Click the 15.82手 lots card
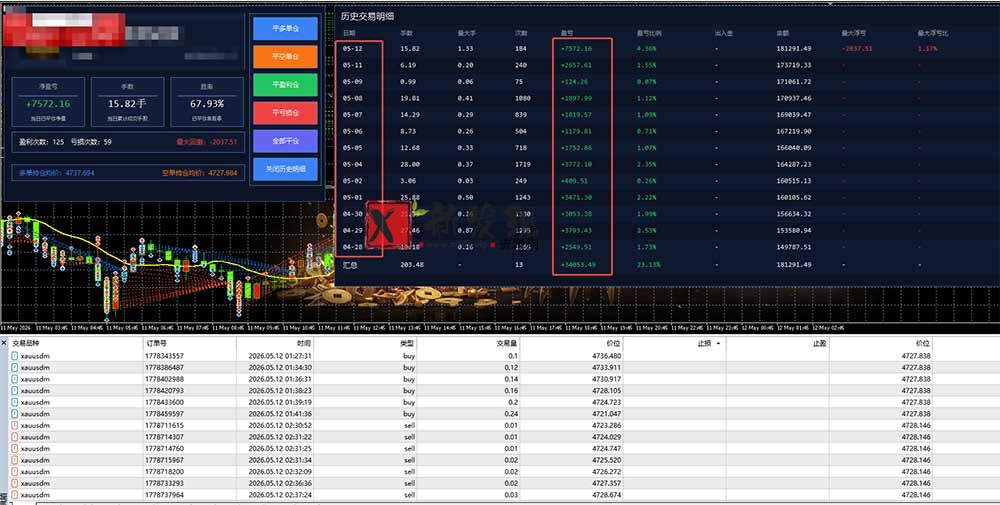 [127, 102]
